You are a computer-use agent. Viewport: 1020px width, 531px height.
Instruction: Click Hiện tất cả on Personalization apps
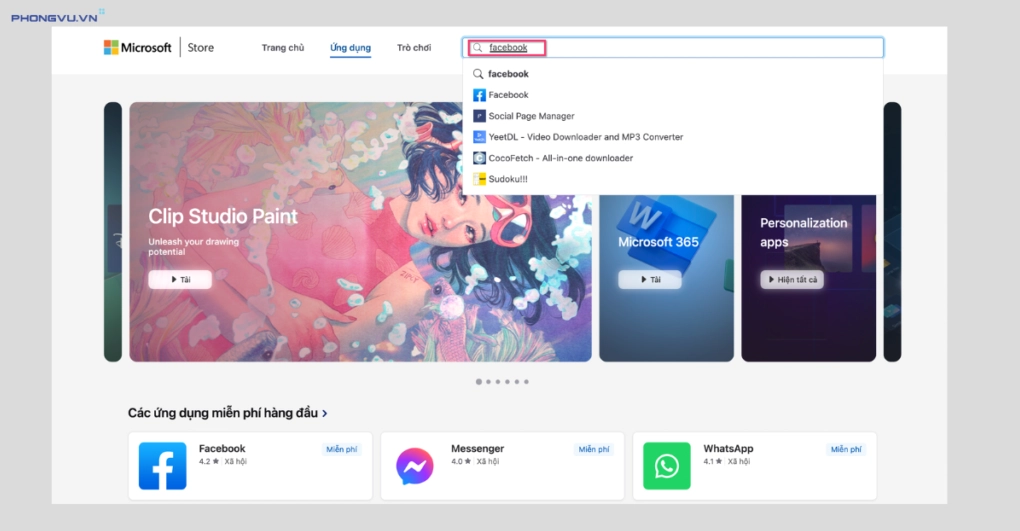click(792, 279)
